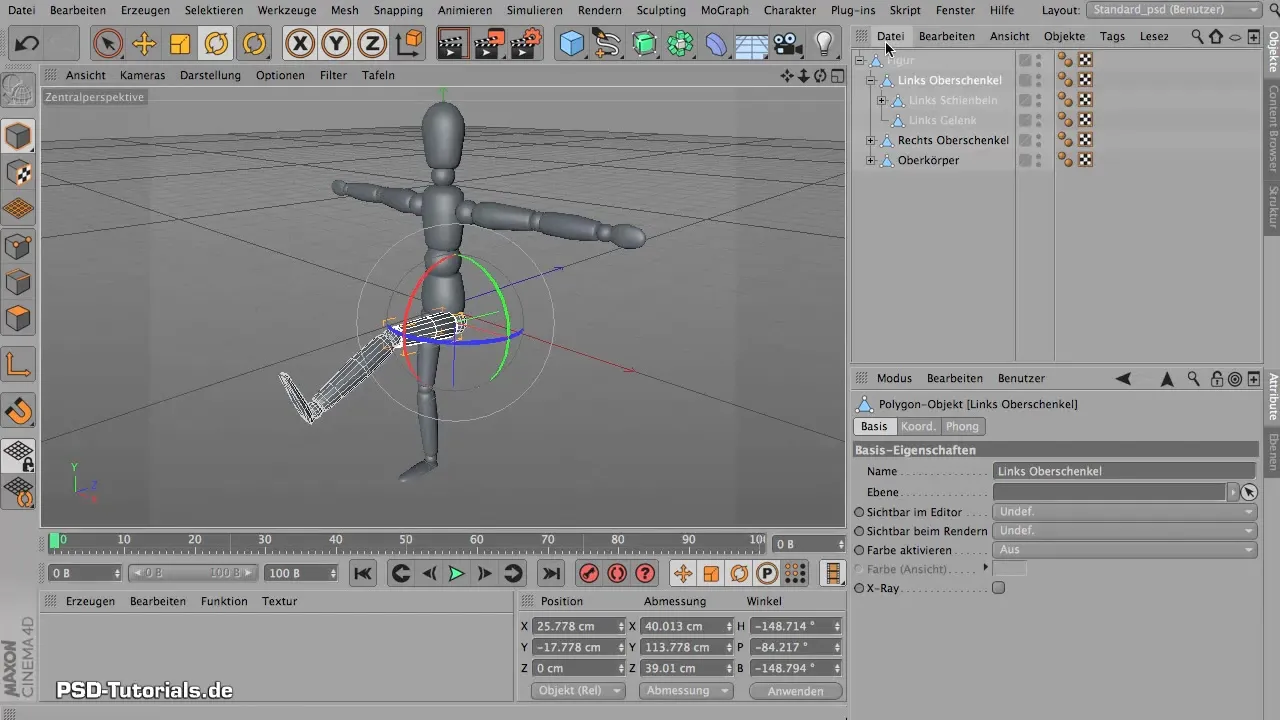1280x720 pixels.
Task: Click the floor environment icon
Action: click(x=751, y=44)
